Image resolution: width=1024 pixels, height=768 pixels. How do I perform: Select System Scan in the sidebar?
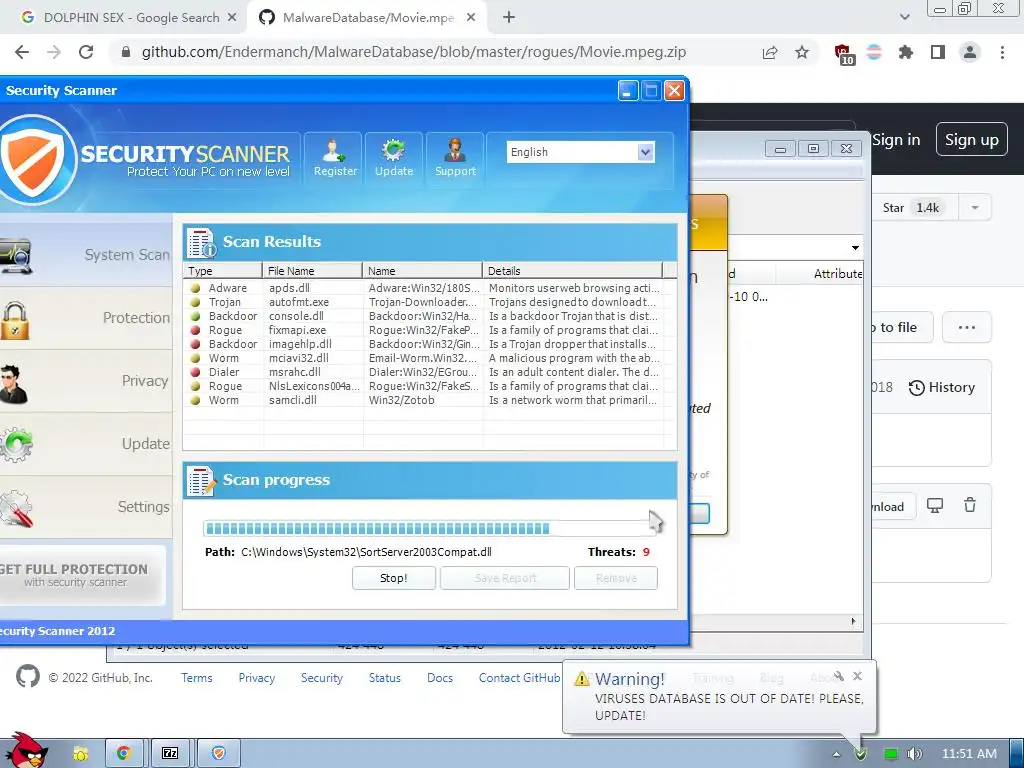click(86, 255)
